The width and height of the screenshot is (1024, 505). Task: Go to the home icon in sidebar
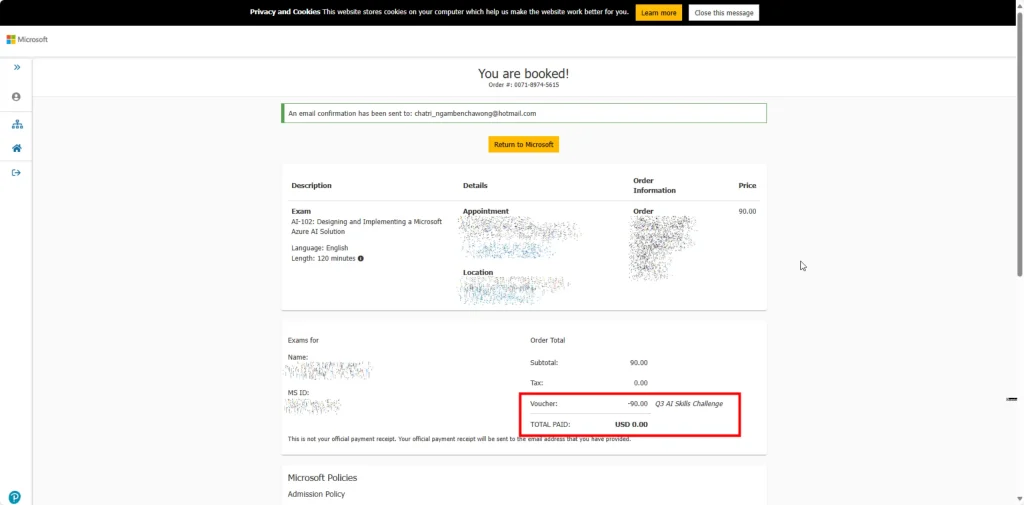click(17, 148)
